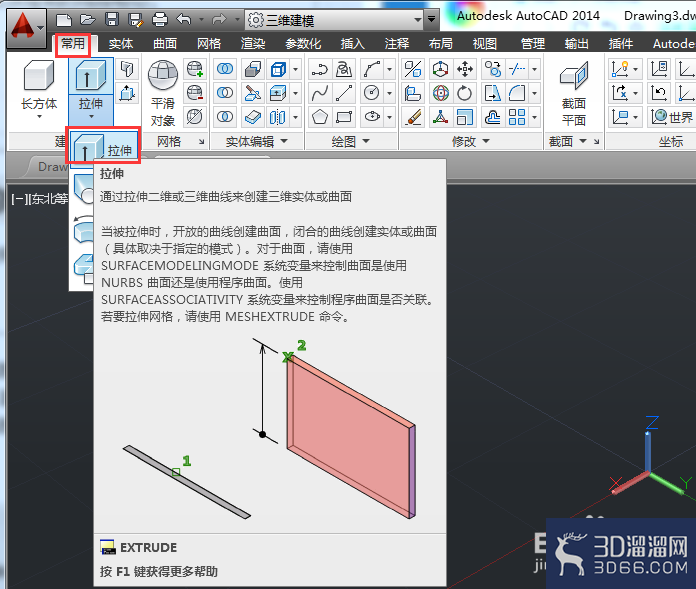Image resolution: width=696 pixels, height=589 pixels.
Task: Select the Slice solid tool icon
Action: click(x=253, y=93)
